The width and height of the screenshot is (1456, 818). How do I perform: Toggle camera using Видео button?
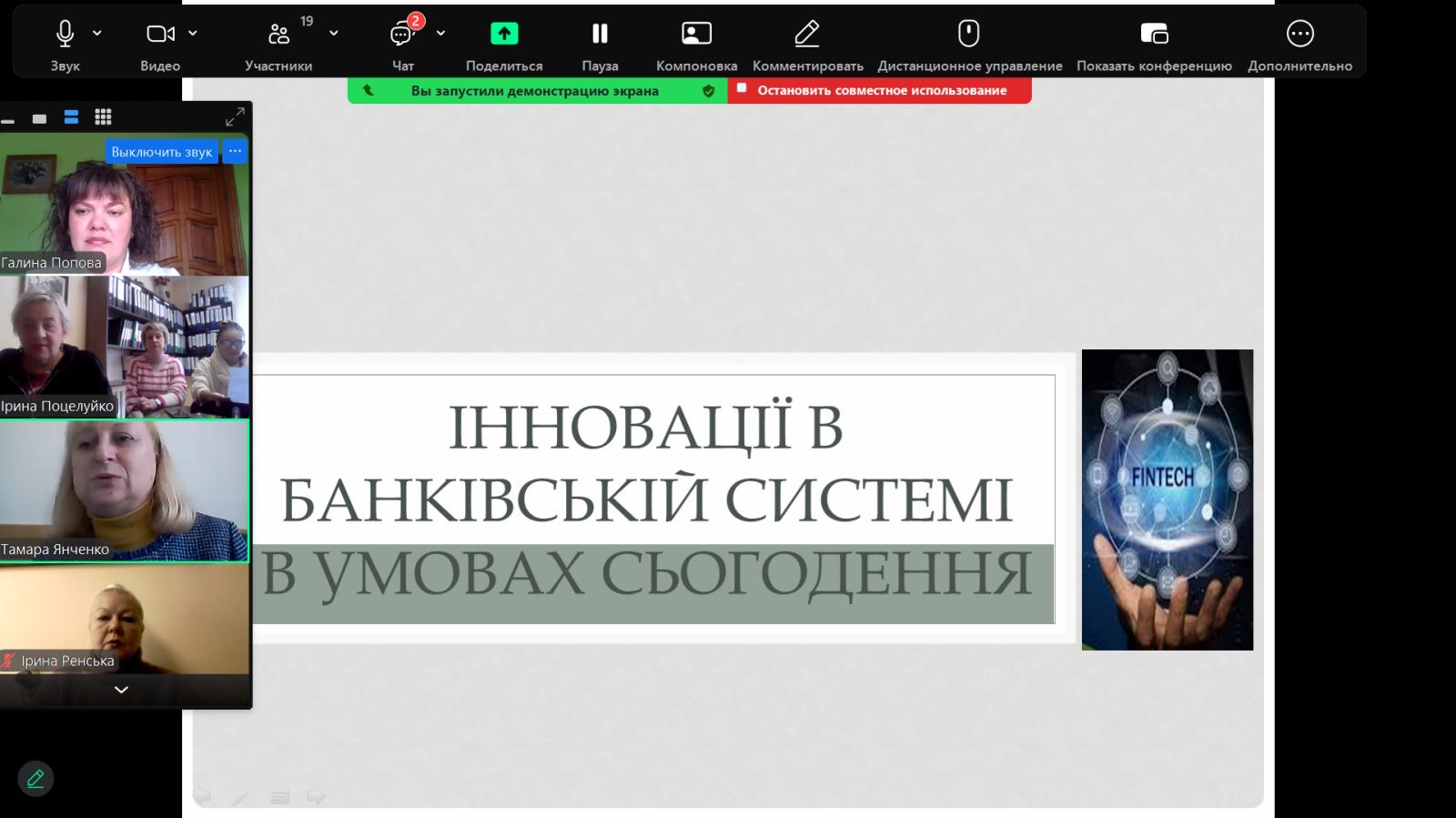pos(160,35)
